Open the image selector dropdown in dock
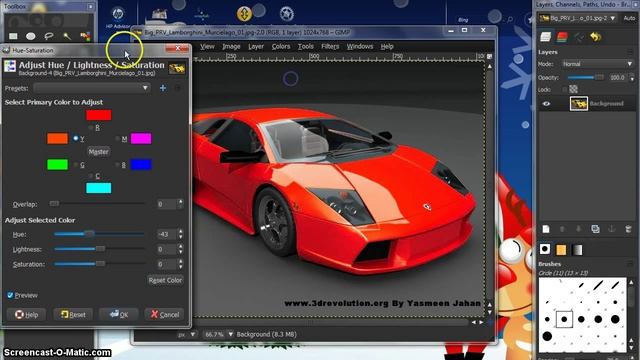The width and height of the screenshot is (640, 360). pos(578,18)
